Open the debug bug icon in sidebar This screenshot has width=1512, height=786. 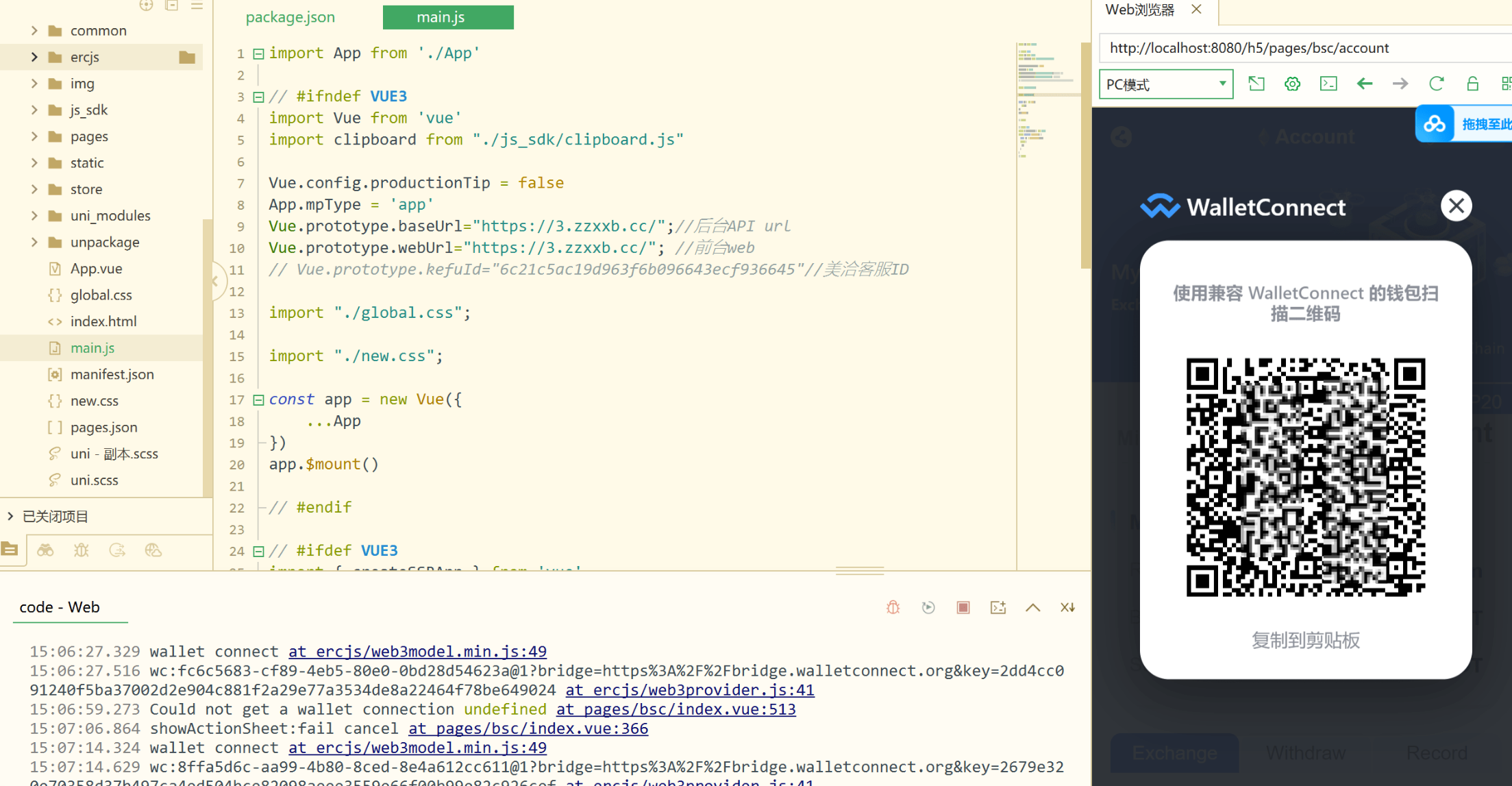click(82, 550)
